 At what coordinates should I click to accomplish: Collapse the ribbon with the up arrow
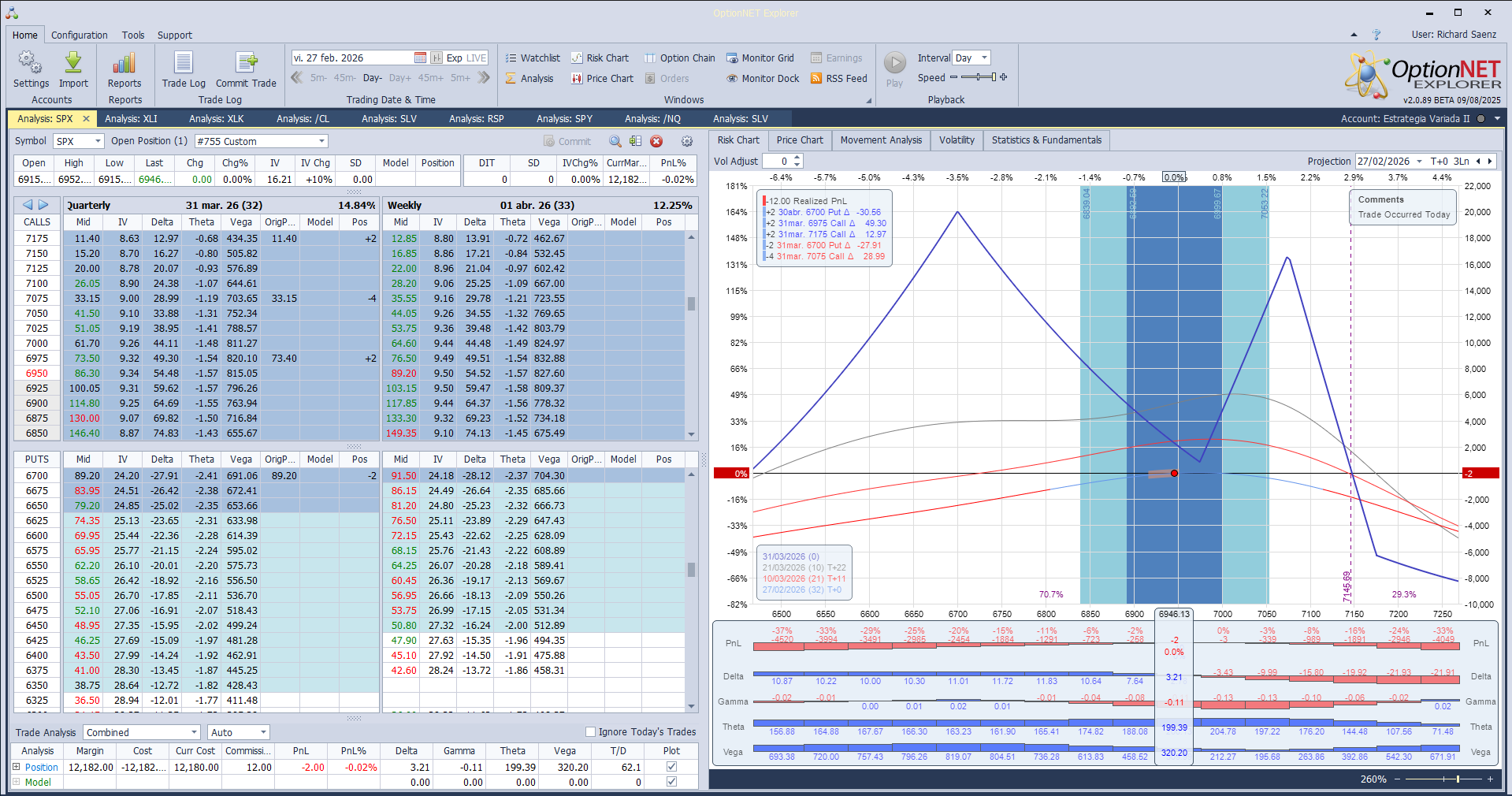click(1354, 35)
